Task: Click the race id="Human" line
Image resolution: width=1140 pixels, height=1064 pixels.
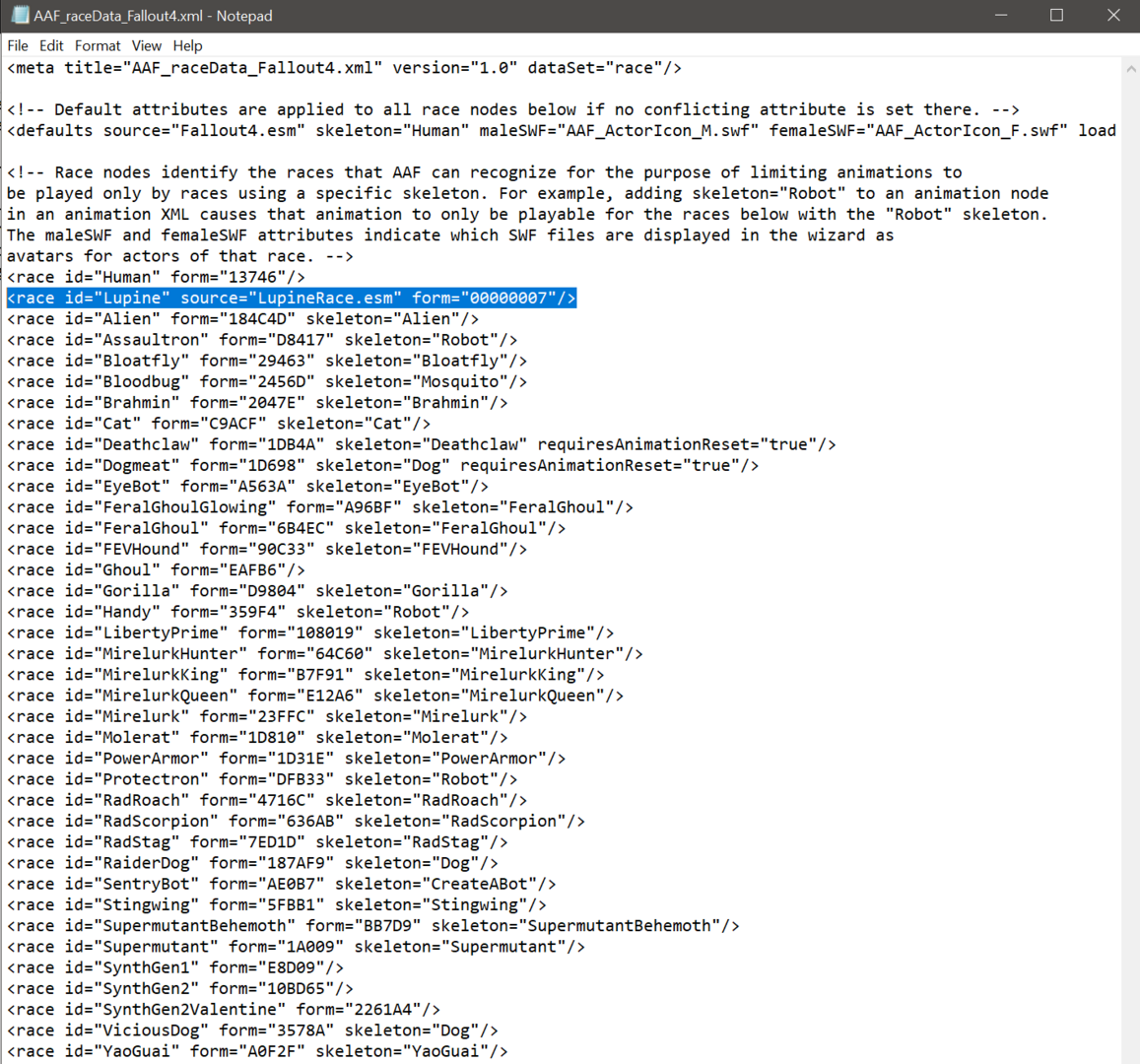Action: (x=157, y=277)
